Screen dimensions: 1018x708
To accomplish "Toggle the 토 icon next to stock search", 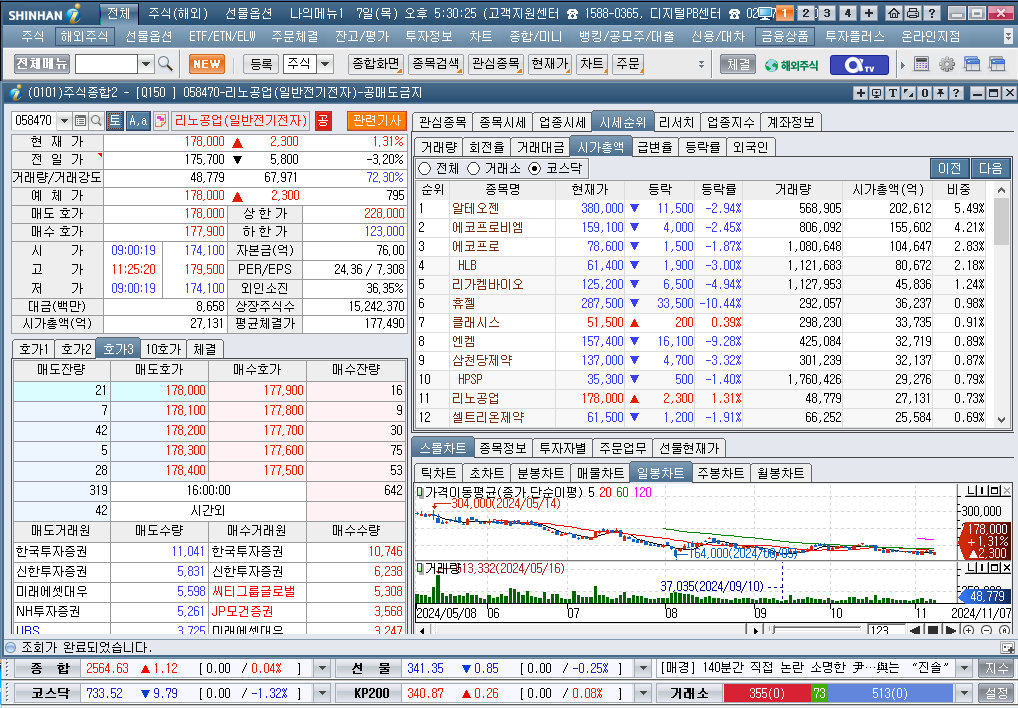I will point(114,120).
